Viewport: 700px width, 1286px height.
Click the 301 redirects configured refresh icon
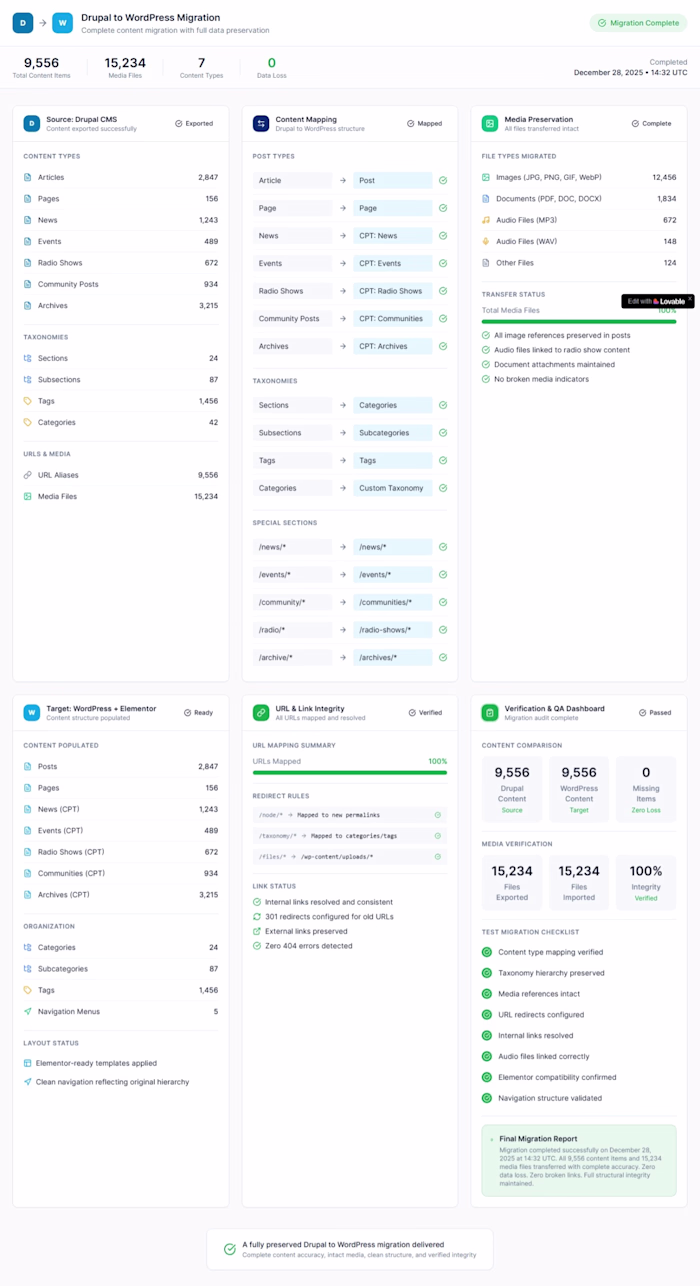coord(257,917)
